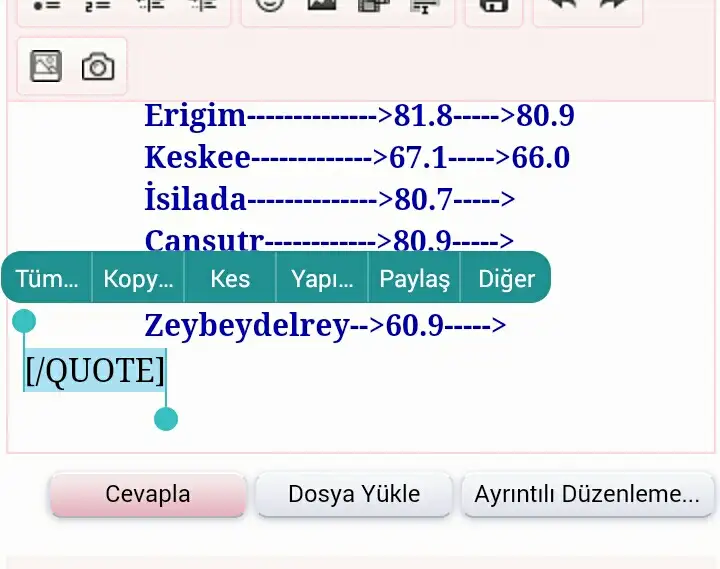
Task: Insert a smiley emoticon
Action: click(x=267, y=5)
